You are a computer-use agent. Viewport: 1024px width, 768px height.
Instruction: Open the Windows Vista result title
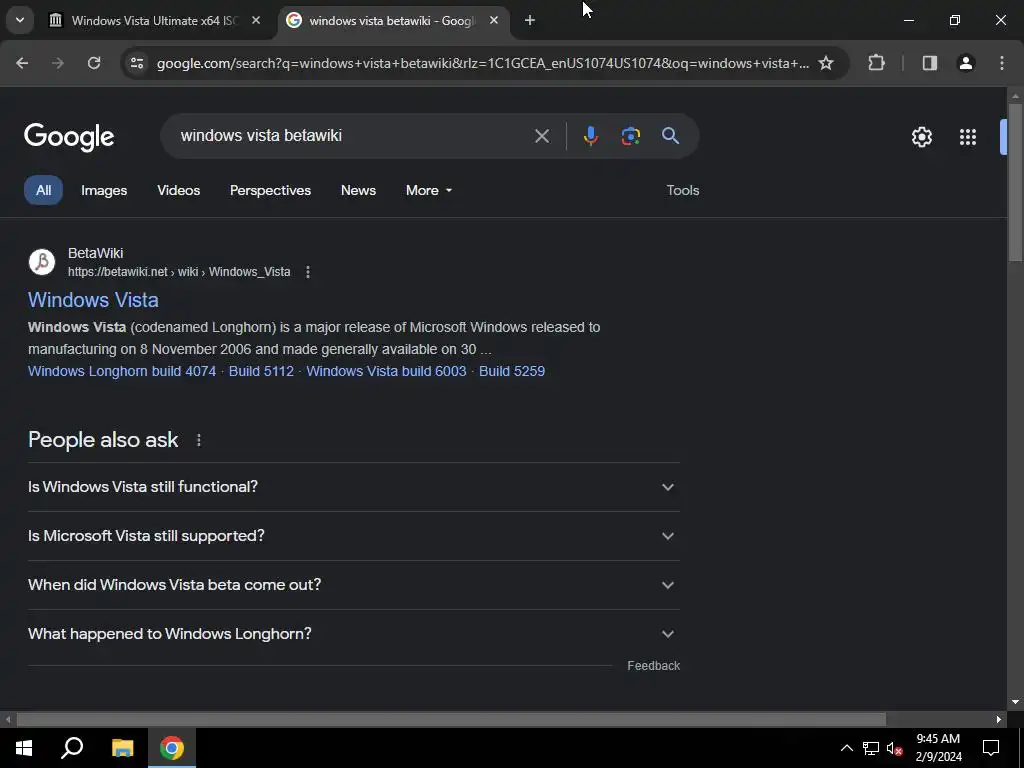coord(93,300)
